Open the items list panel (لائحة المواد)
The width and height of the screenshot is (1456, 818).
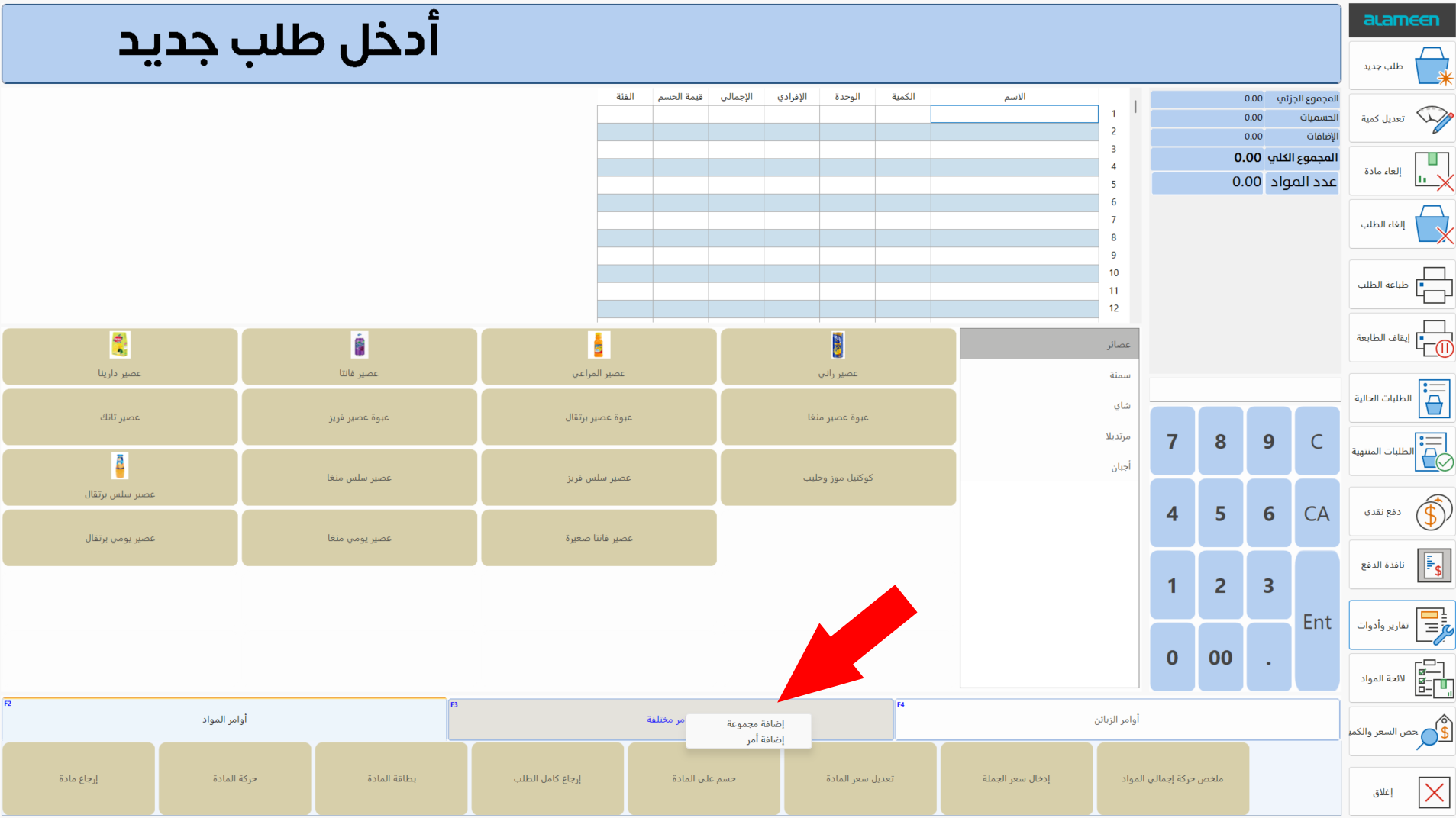point(1401,678)
